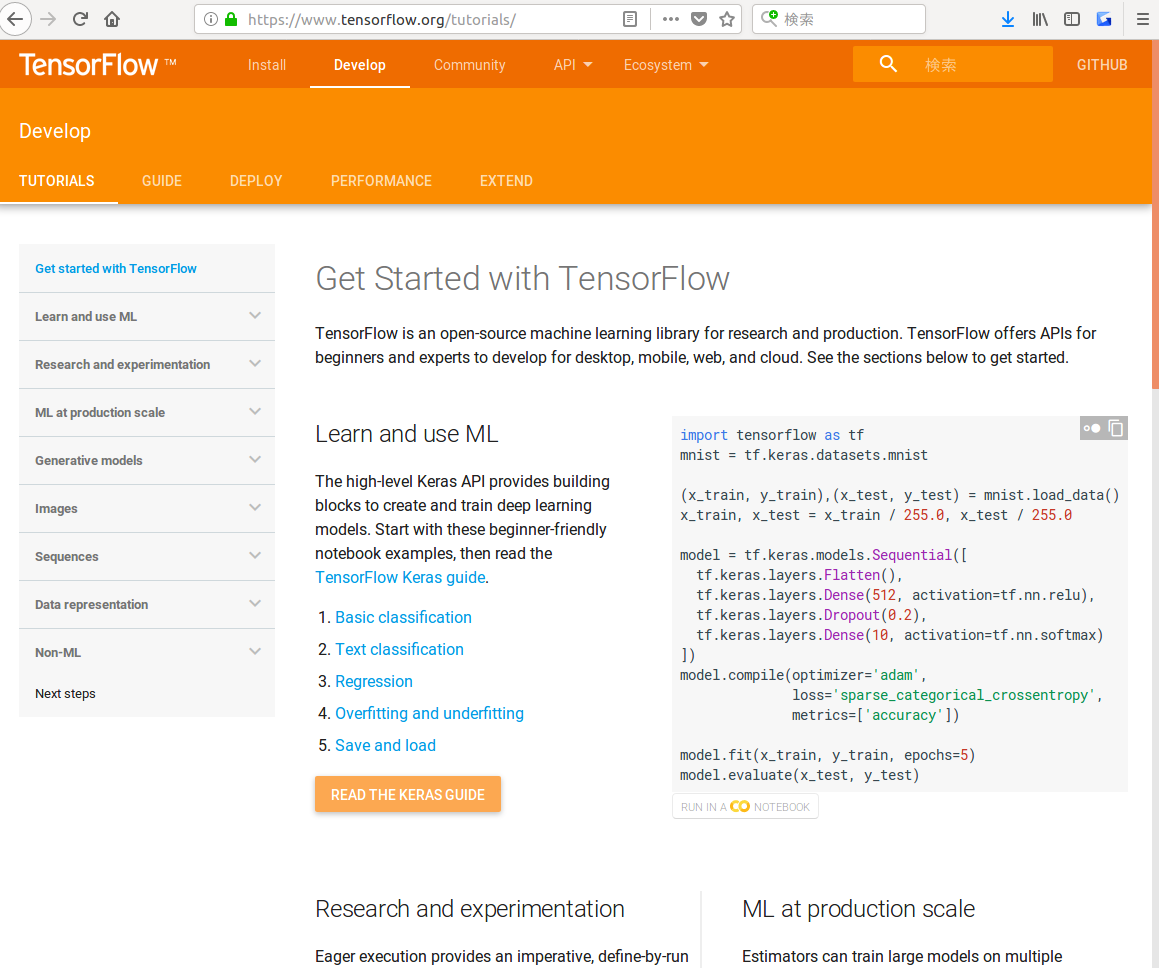The height and width of the screenshot is (968, 1159).
Task: Expand Research and experimentation sidebar section
Action: 147,364
